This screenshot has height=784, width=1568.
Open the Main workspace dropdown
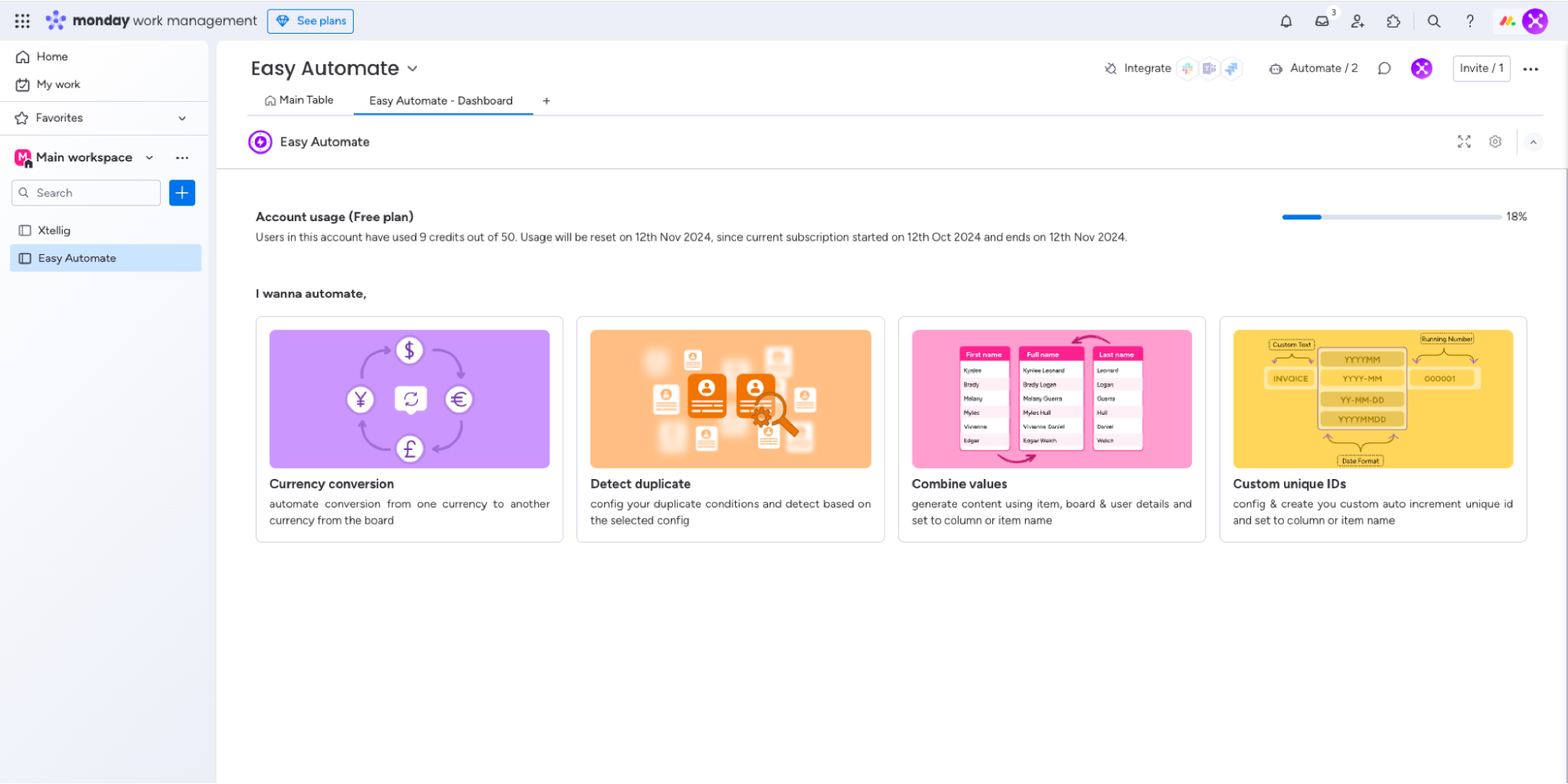tap(149, 158)
